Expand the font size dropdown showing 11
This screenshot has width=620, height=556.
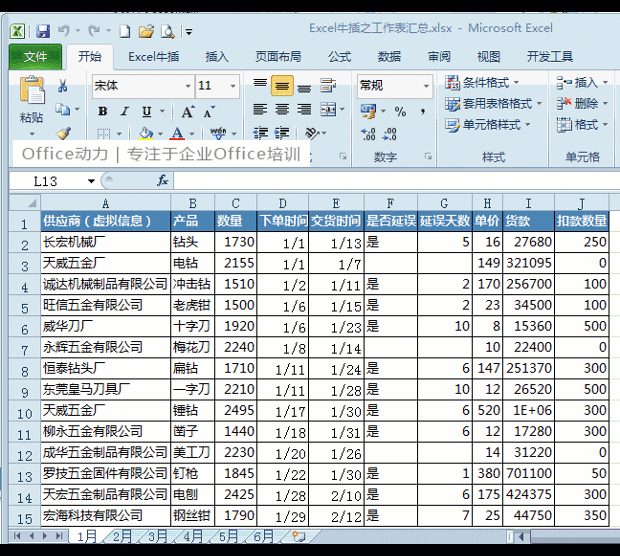tap(218, 86)
